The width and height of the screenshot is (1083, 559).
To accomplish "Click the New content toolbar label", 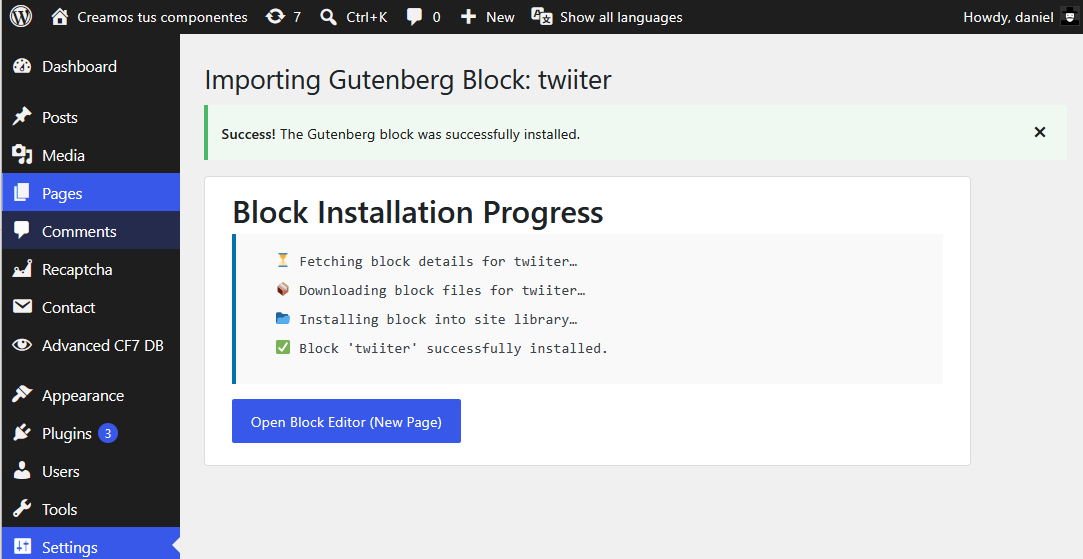I will point(500,17).
